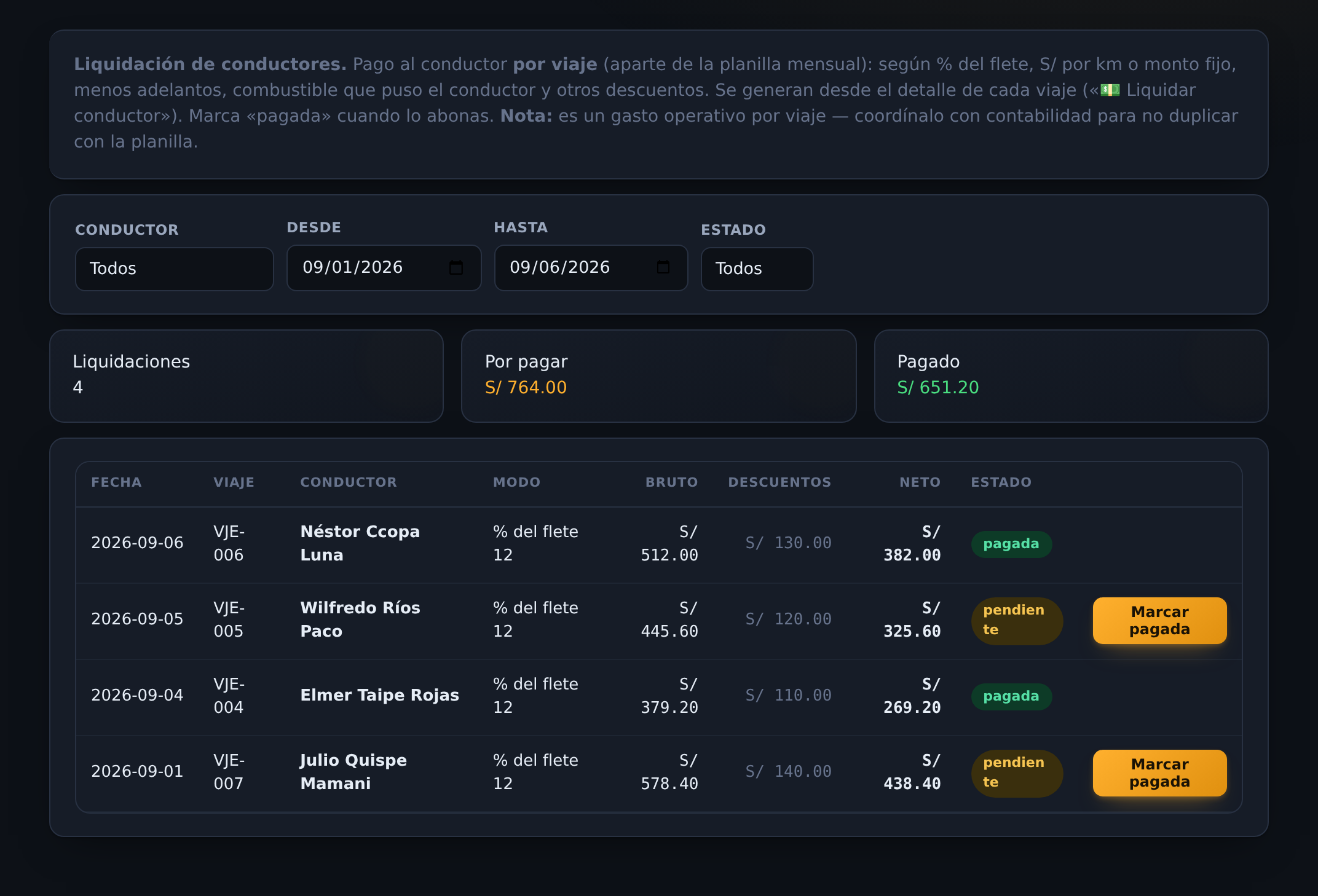Click trip code VJE-005
This screenshot has width=1318, height=896.
coord(229,619)
